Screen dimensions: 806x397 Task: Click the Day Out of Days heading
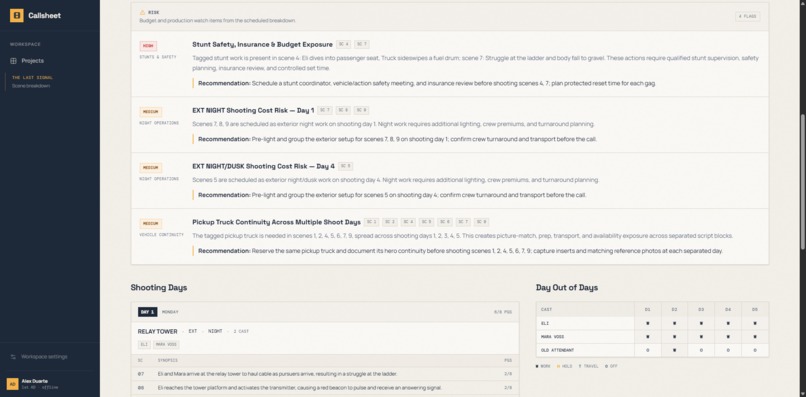[x=567, y=287]
